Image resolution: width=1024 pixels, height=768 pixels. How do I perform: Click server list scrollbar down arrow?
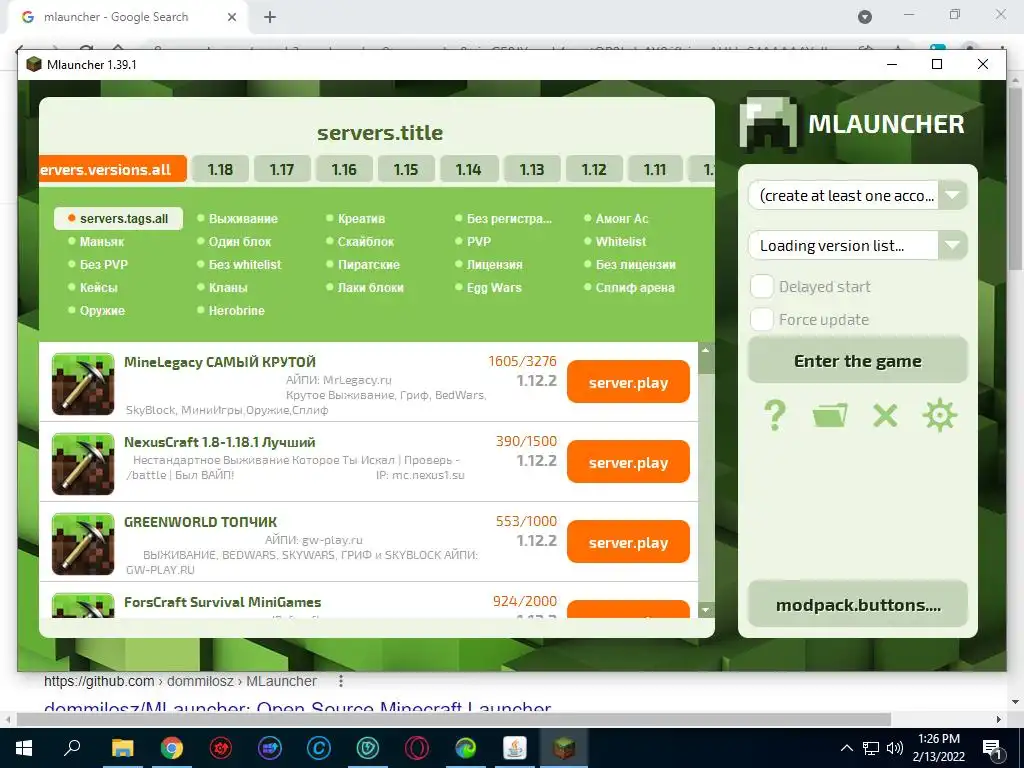click(x=705, y=611)
